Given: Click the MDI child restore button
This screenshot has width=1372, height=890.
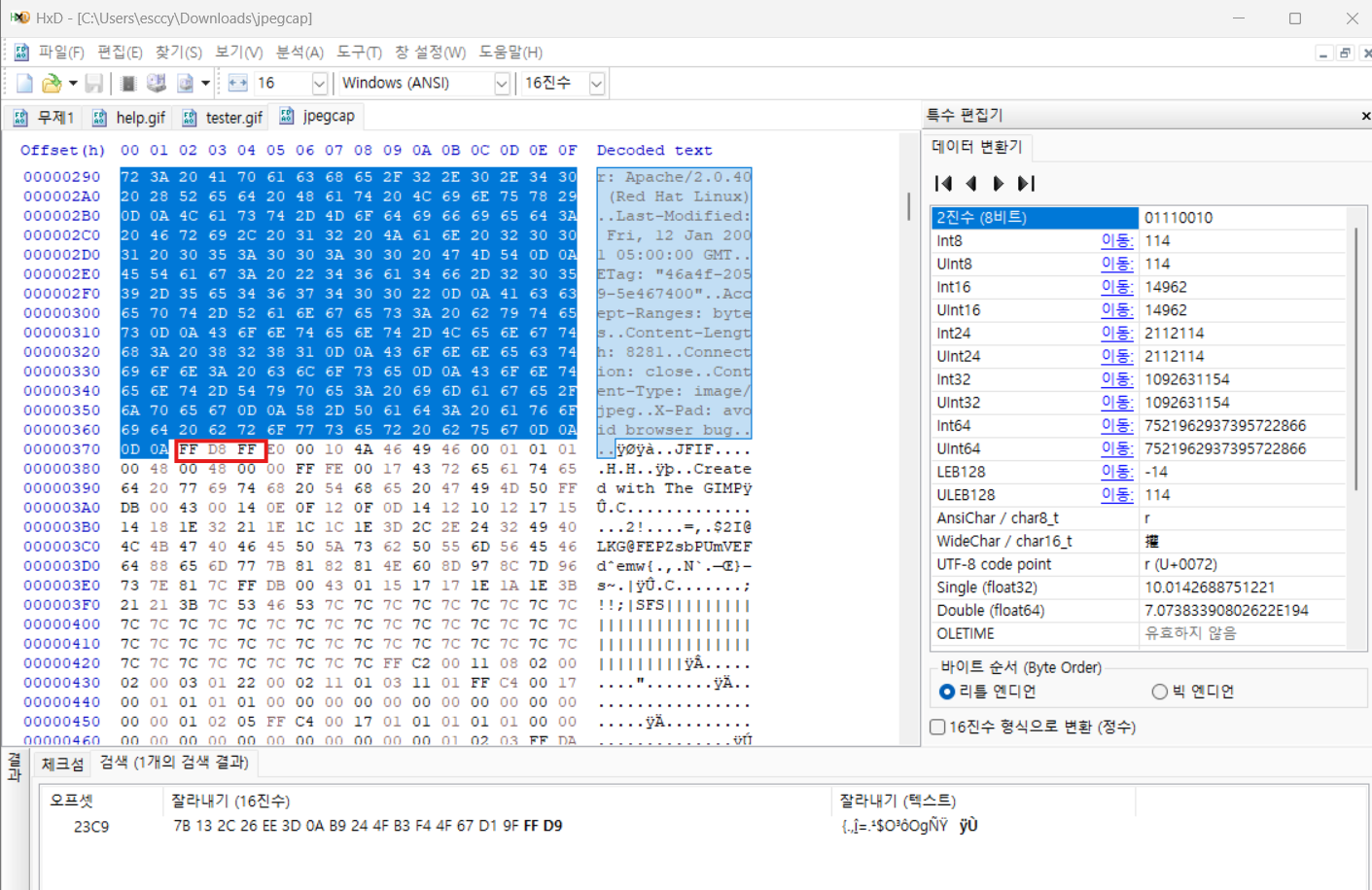Looking at the screenshot, I should (1345, 53).
